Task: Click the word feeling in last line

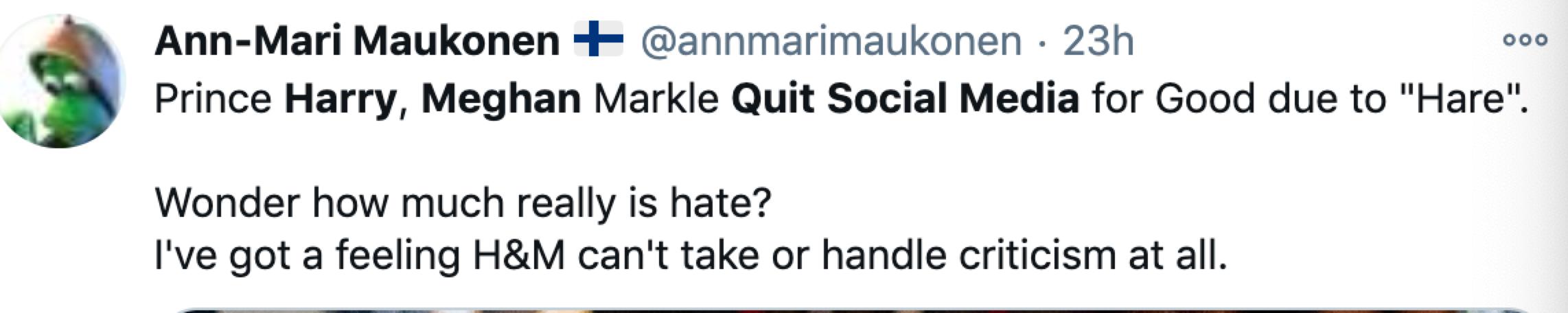Action: click(397, 255)
